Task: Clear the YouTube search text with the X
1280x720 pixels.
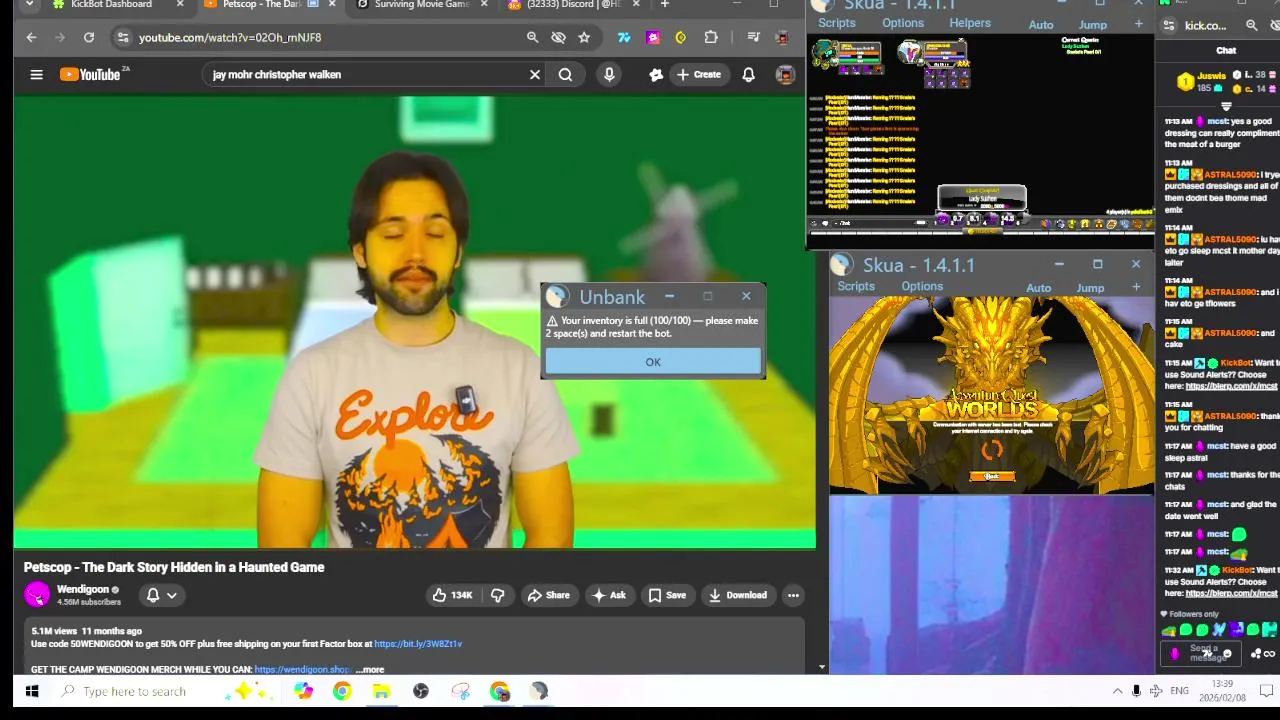Action: (x=535, y=74)
